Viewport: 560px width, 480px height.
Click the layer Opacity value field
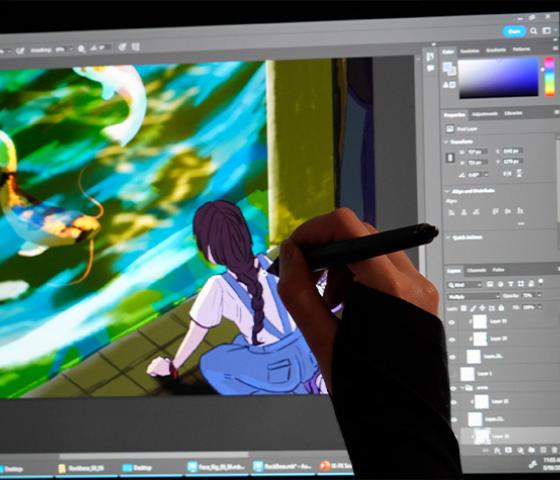(x=528, y=295)
